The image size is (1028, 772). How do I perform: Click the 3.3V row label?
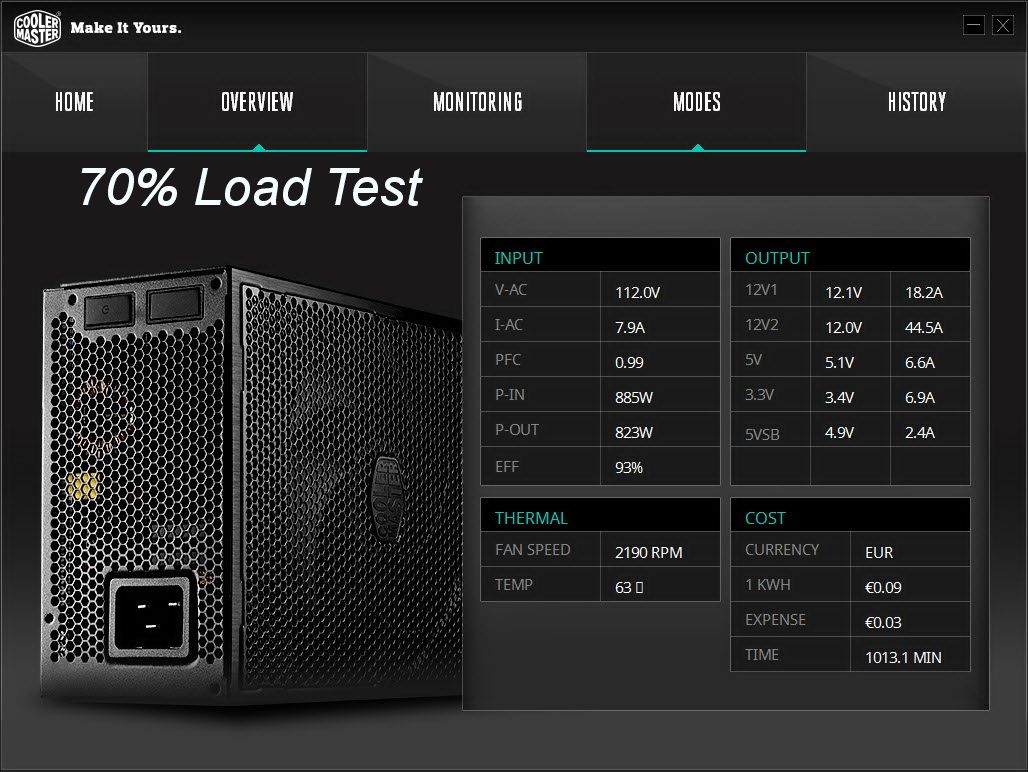tap(759, 395)
